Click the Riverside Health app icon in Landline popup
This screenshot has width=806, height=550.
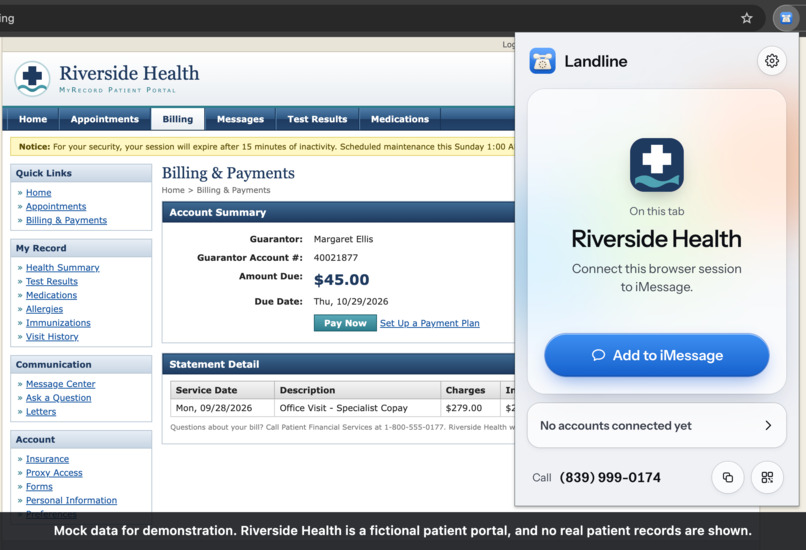coord(656,164)
